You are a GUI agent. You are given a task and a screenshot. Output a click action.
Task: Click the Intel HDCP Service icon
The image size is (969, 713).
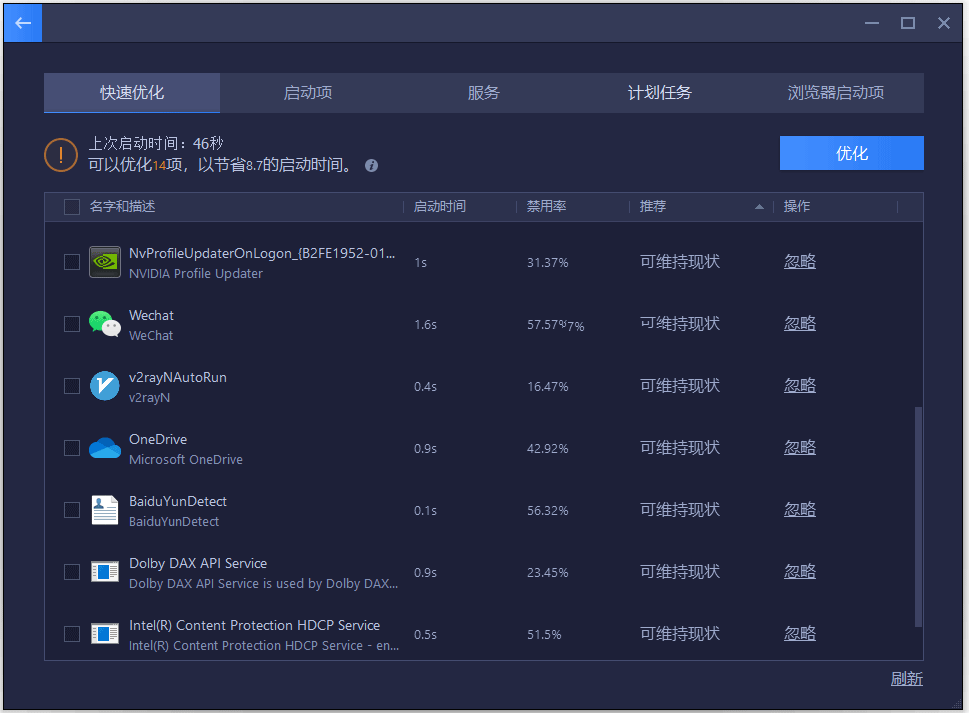click(104, 634)
